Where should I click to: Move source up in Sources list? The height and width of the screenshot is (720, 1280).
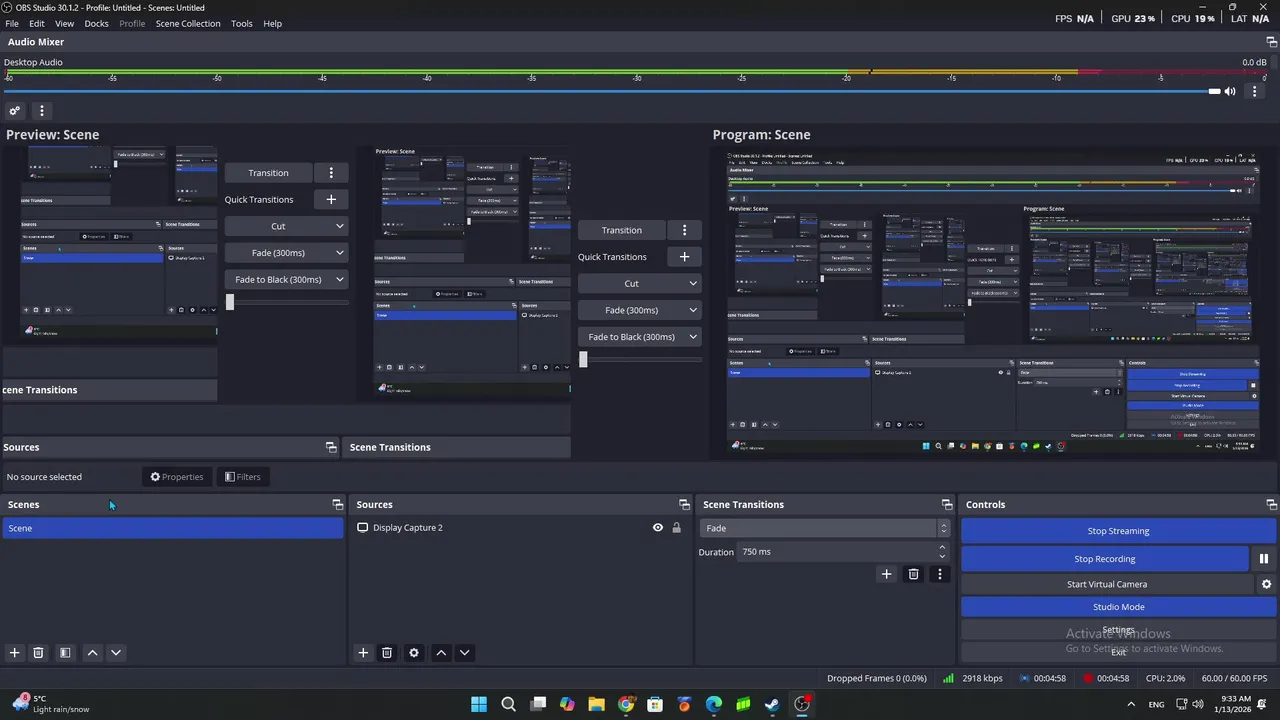coord(441,653)
